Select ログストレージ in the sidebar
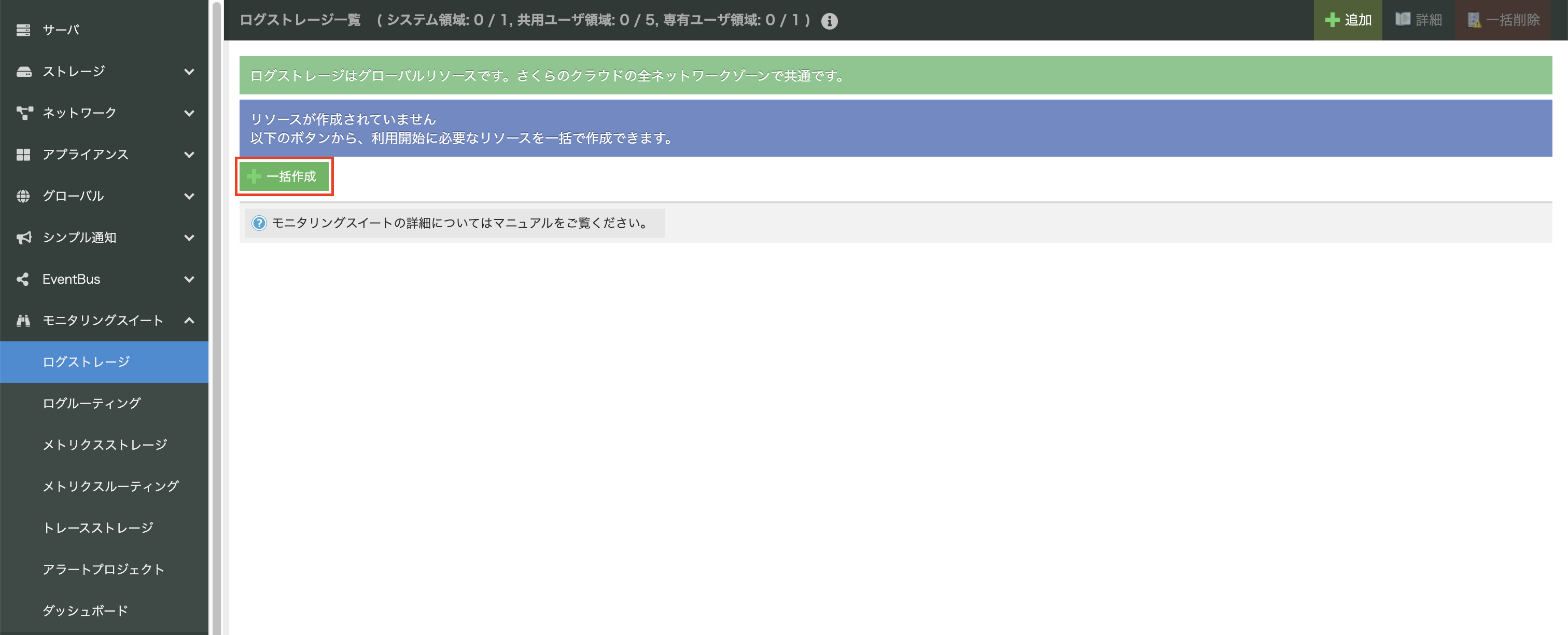1568x635 pixels. pyautogui.click(x=104, y=362)
